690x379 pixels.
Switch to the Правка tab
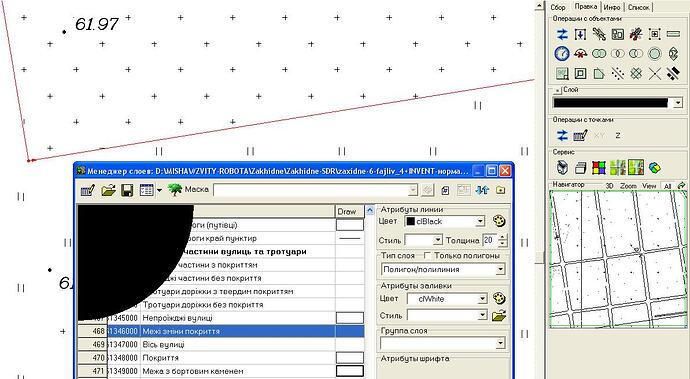coord(586,7)
